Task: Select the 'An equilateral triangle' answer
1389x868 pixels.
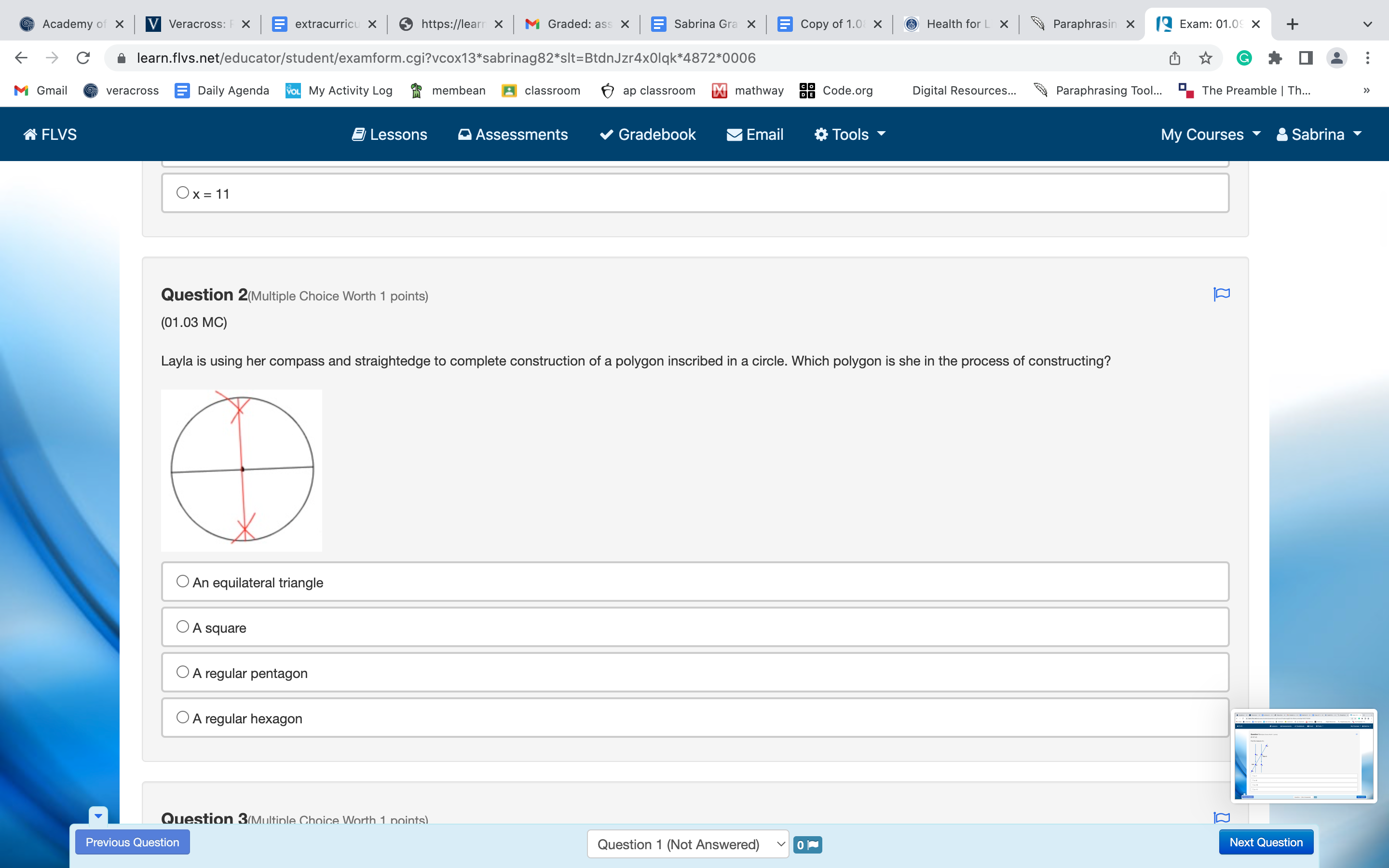Action: click(x=182, y=582)
